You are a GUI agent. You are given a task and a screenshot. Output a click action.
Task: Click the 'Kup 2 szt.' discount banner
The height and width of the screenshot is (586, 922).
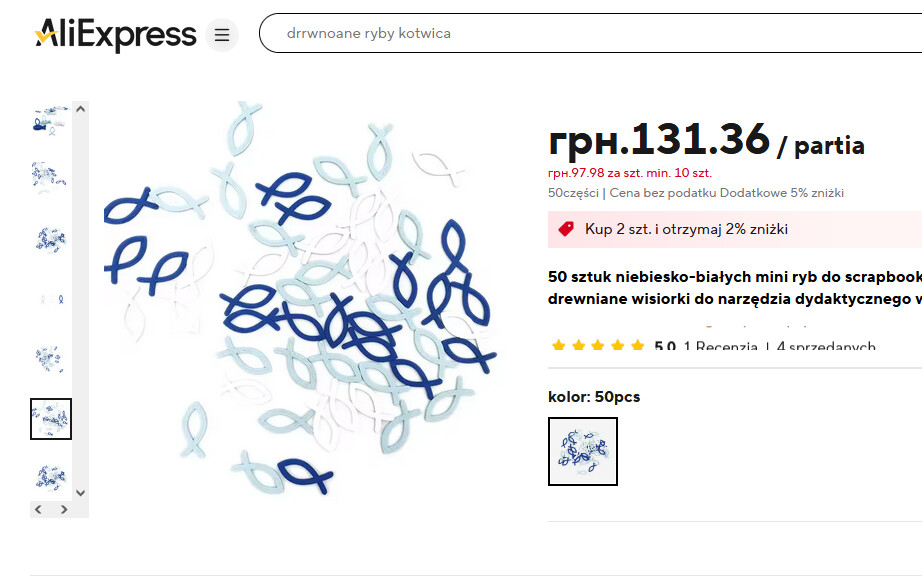[686, 229]
